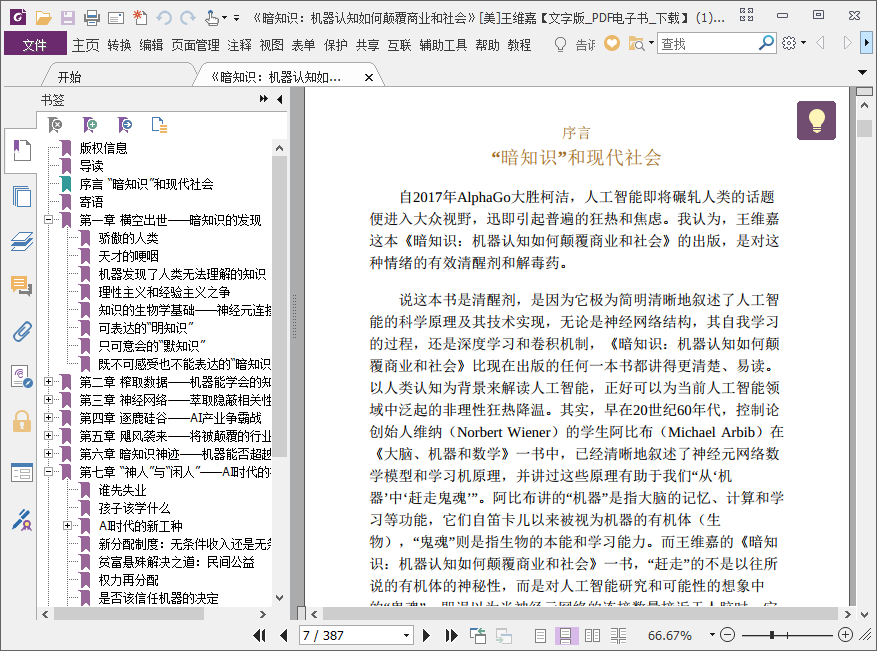This screenshot has height=651, width=877.
Task: Click the orange heart favorites icon
Action: (x=612, y=43)
